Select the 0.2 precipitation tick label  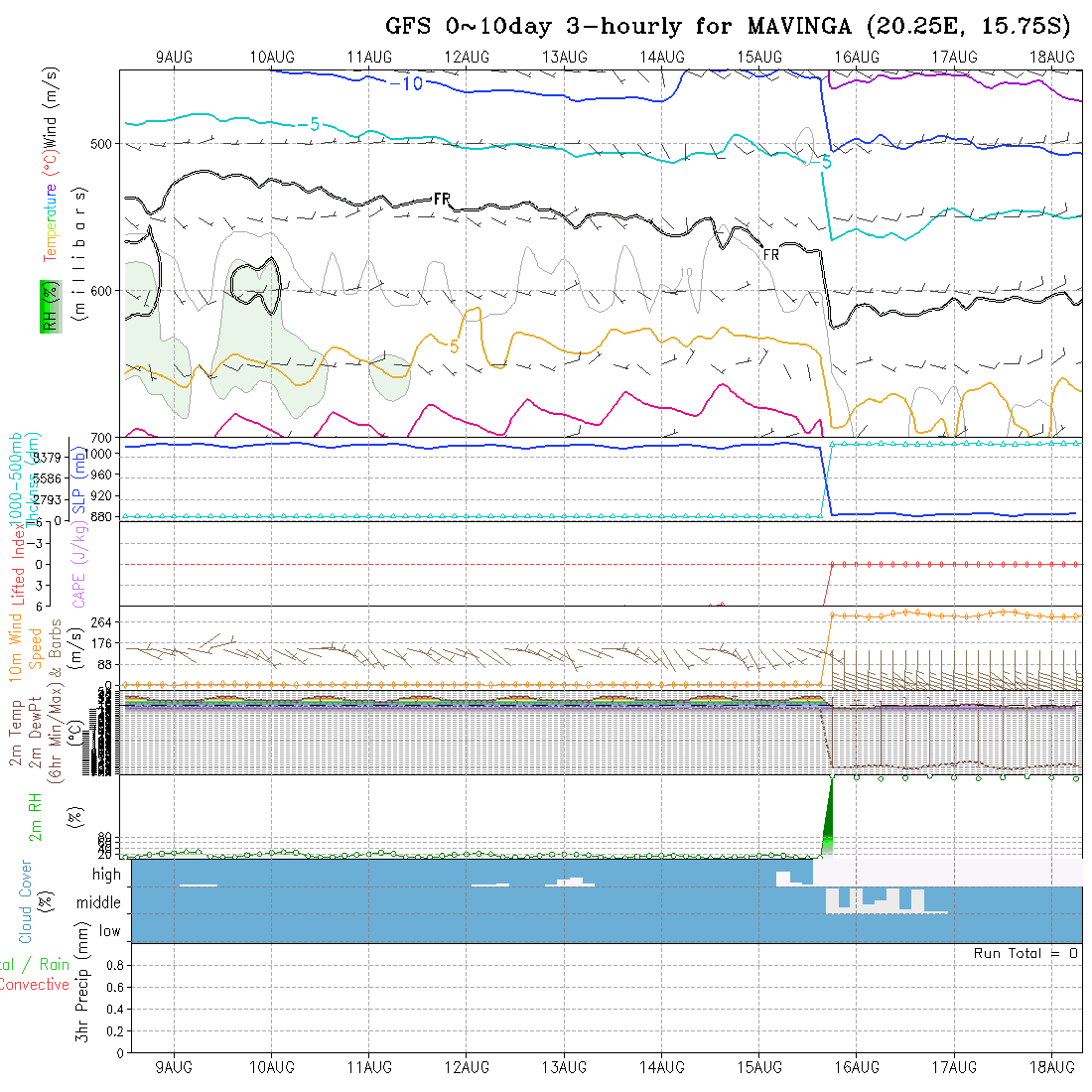point(115,1031)
